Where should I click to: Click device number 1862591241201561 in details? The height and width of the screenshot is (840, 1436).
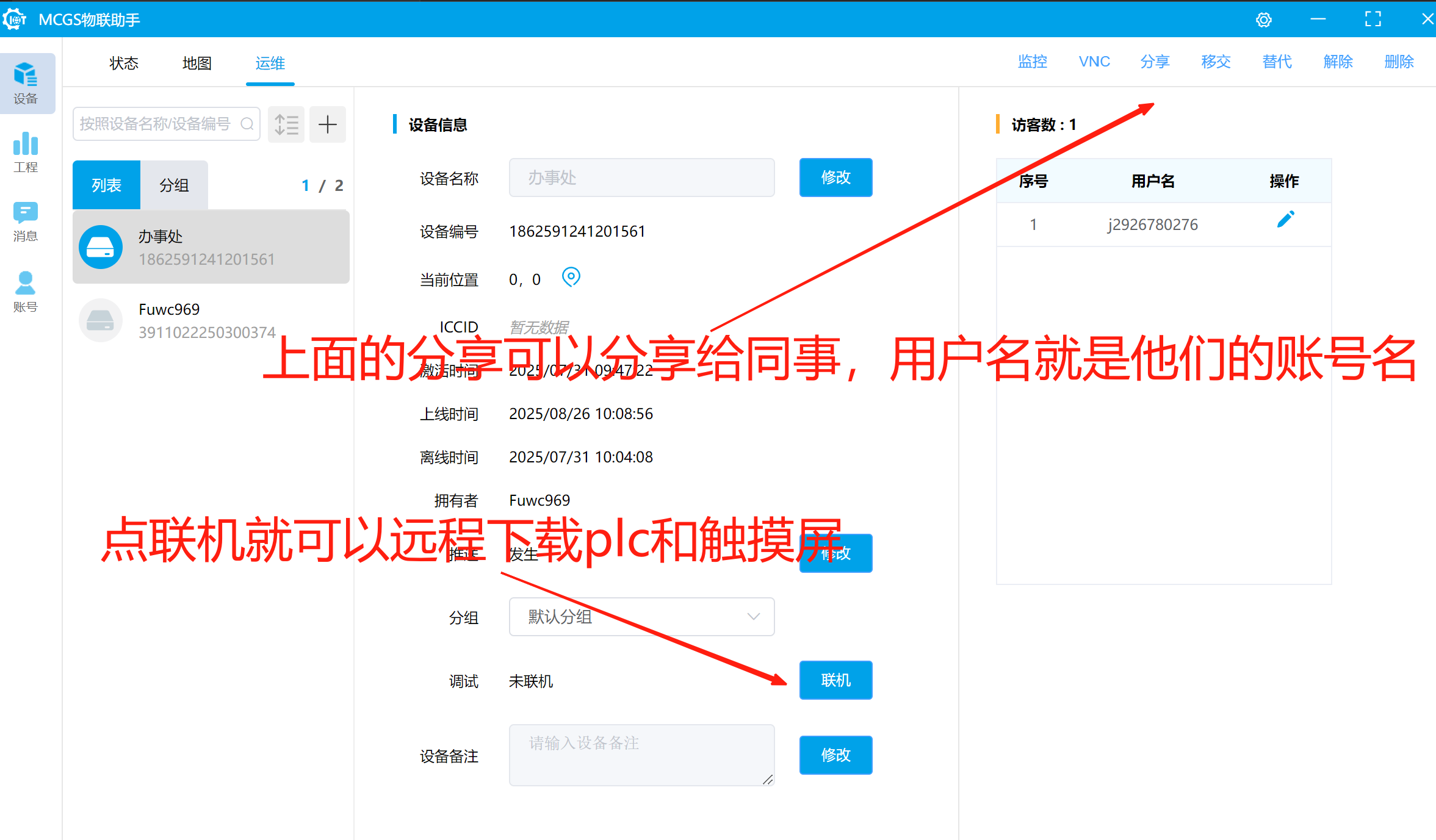(577, 232)
